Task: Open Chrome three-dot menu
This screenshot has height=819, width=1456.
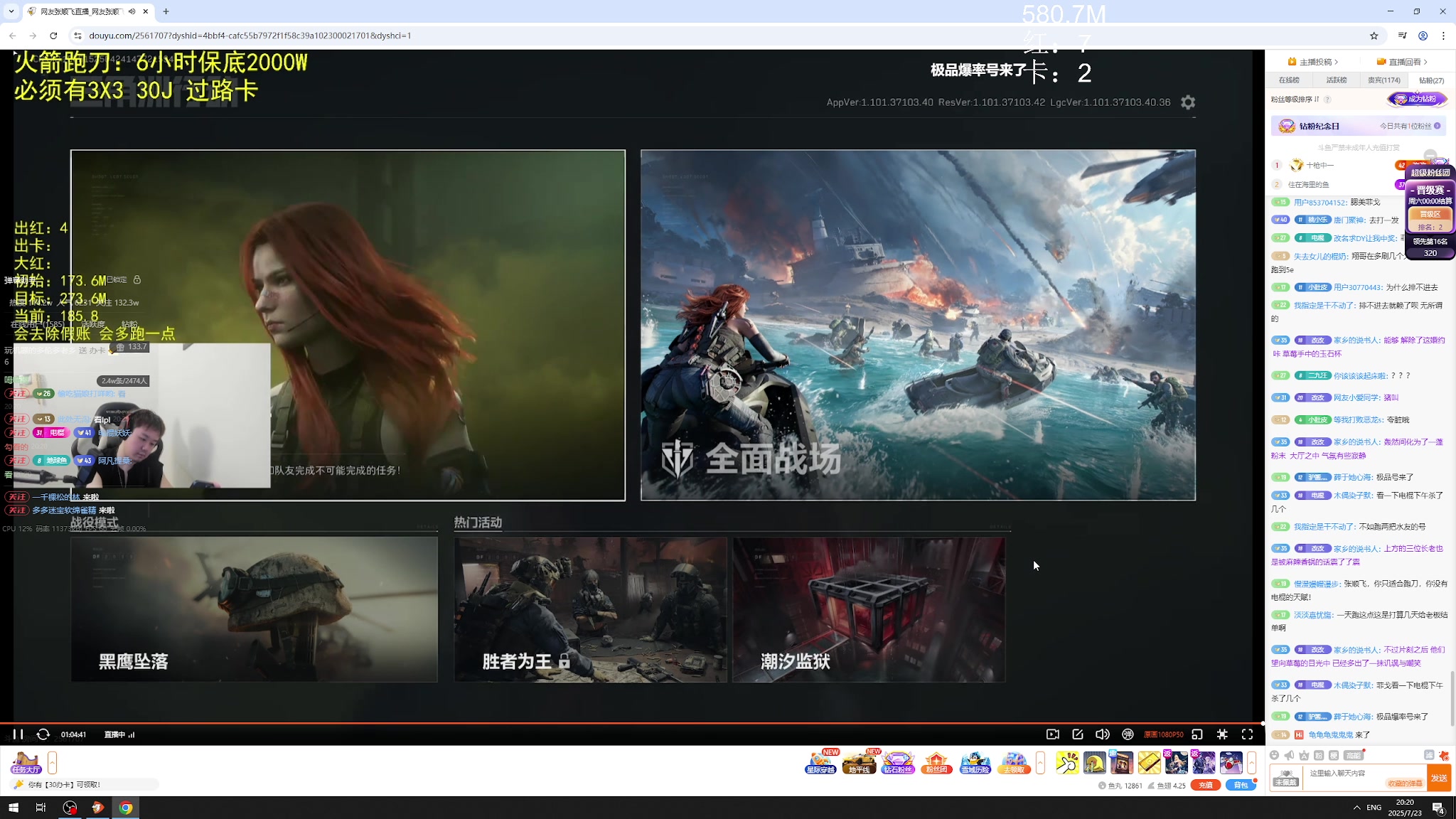Action: click(x=1443, y=36)
